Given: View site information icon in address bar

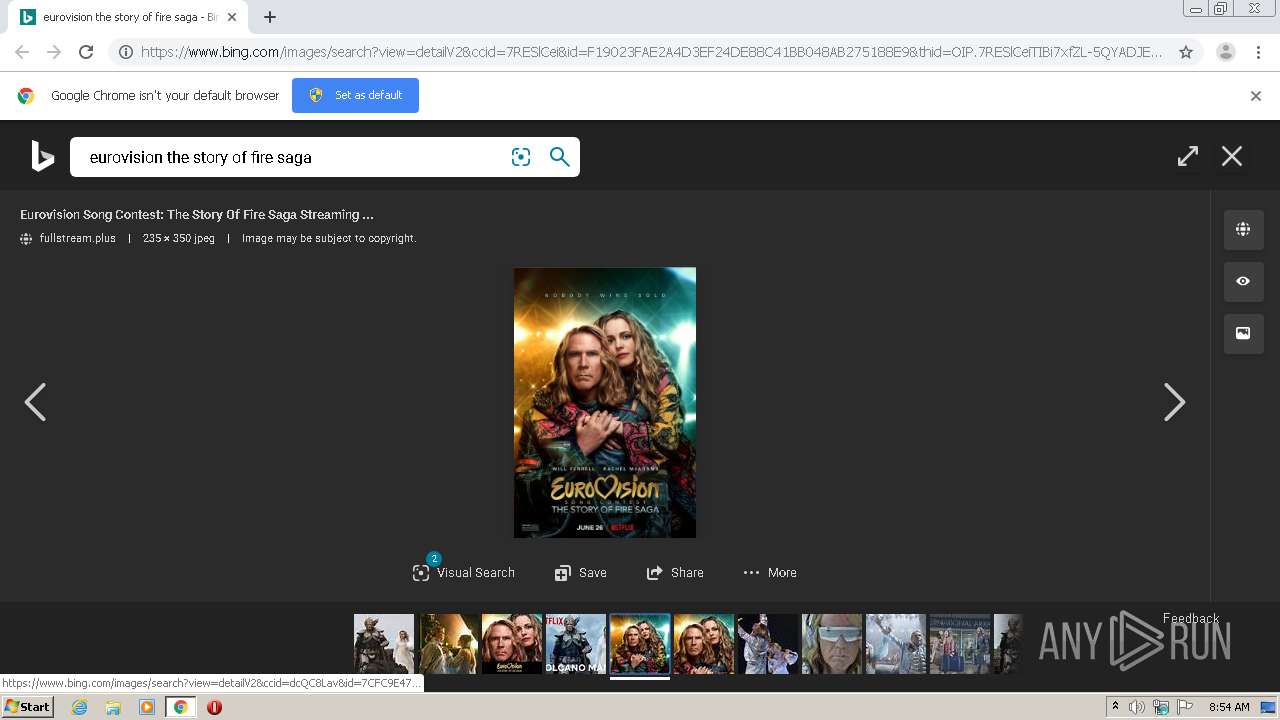Looking at the screenshot, I should pos(126,52).
